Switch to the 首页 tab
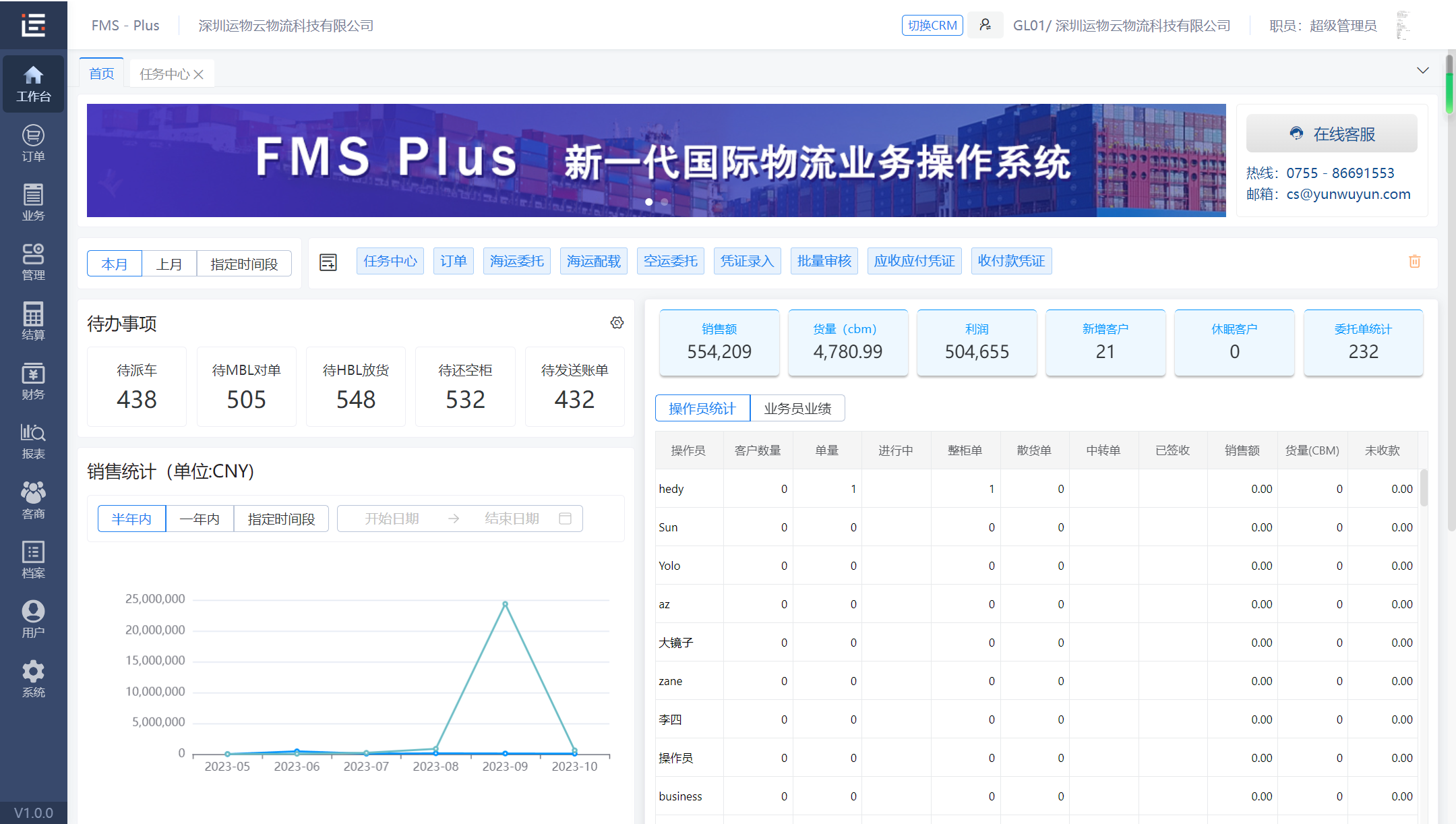 (102, 73)
